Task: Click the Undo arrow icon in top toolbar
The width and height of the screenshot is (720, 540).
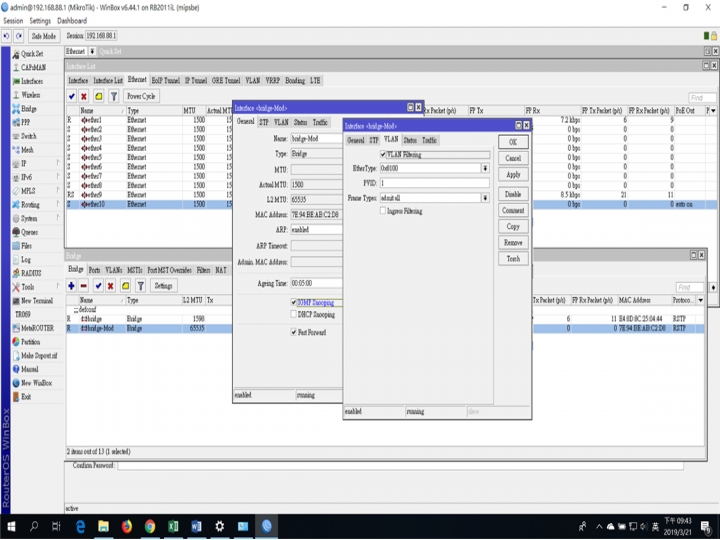Action: 6,36
